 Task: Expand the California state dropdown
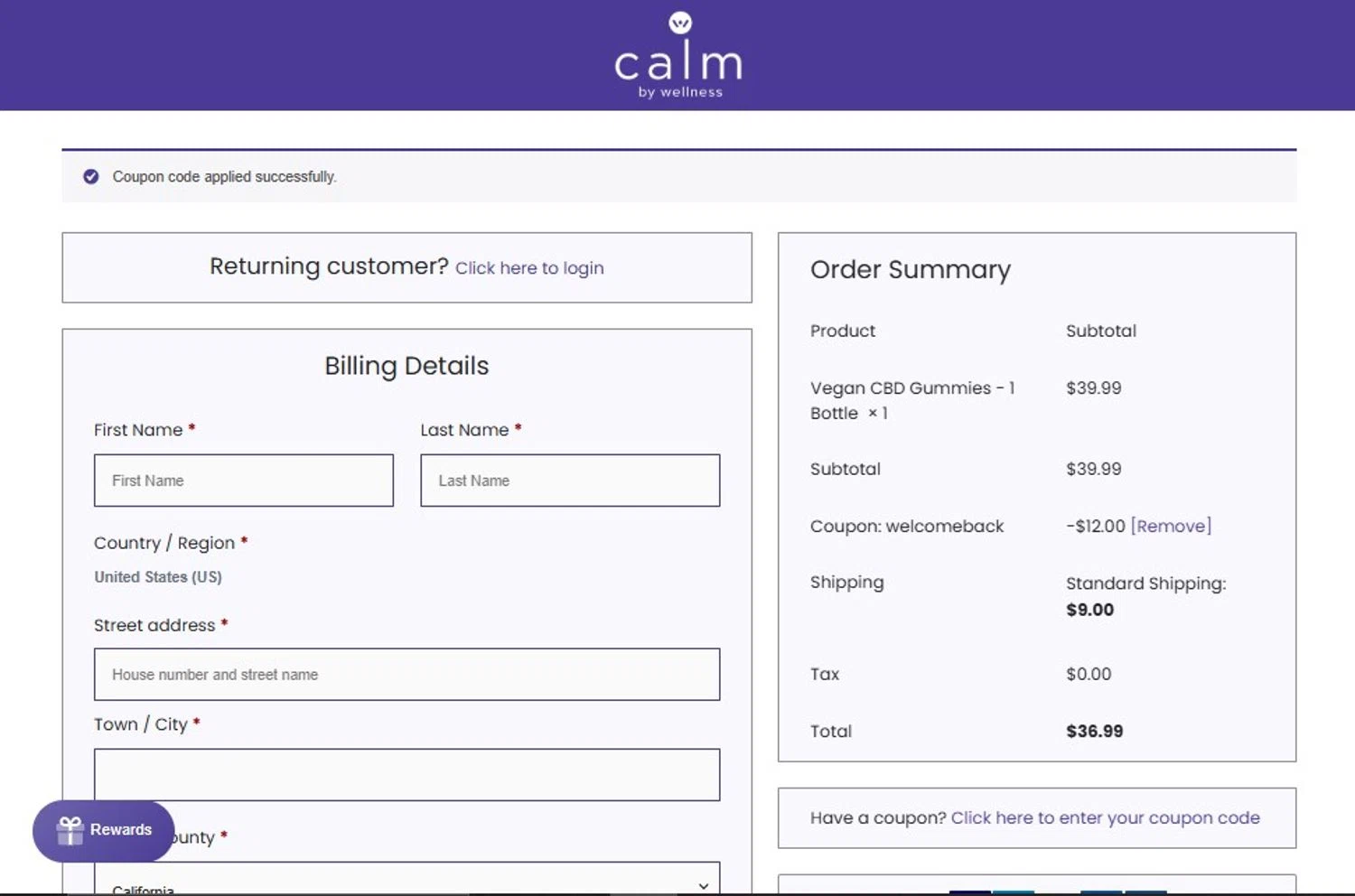(406, 883)
